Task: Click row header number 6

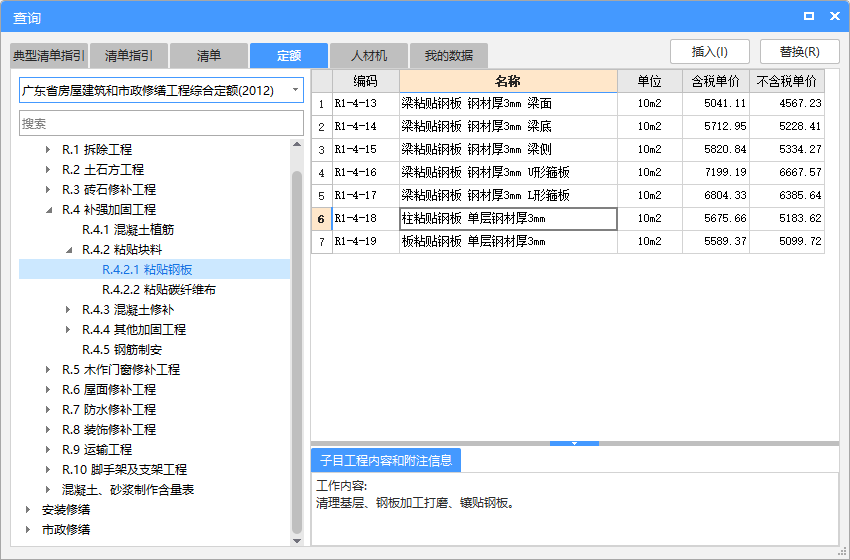Action: pos(321,219)
